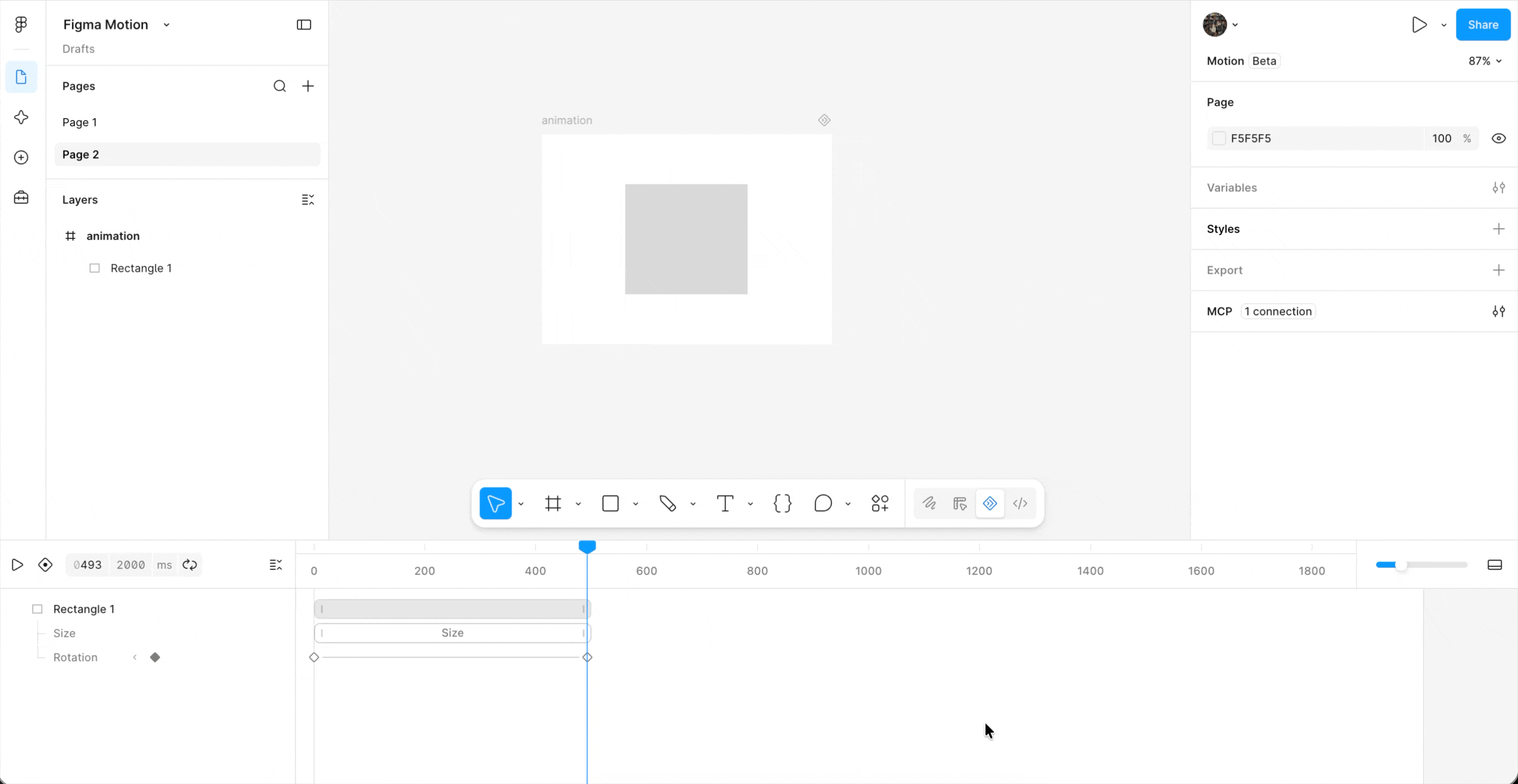Toggle page background visibility eye

(x=1498, y=138)
